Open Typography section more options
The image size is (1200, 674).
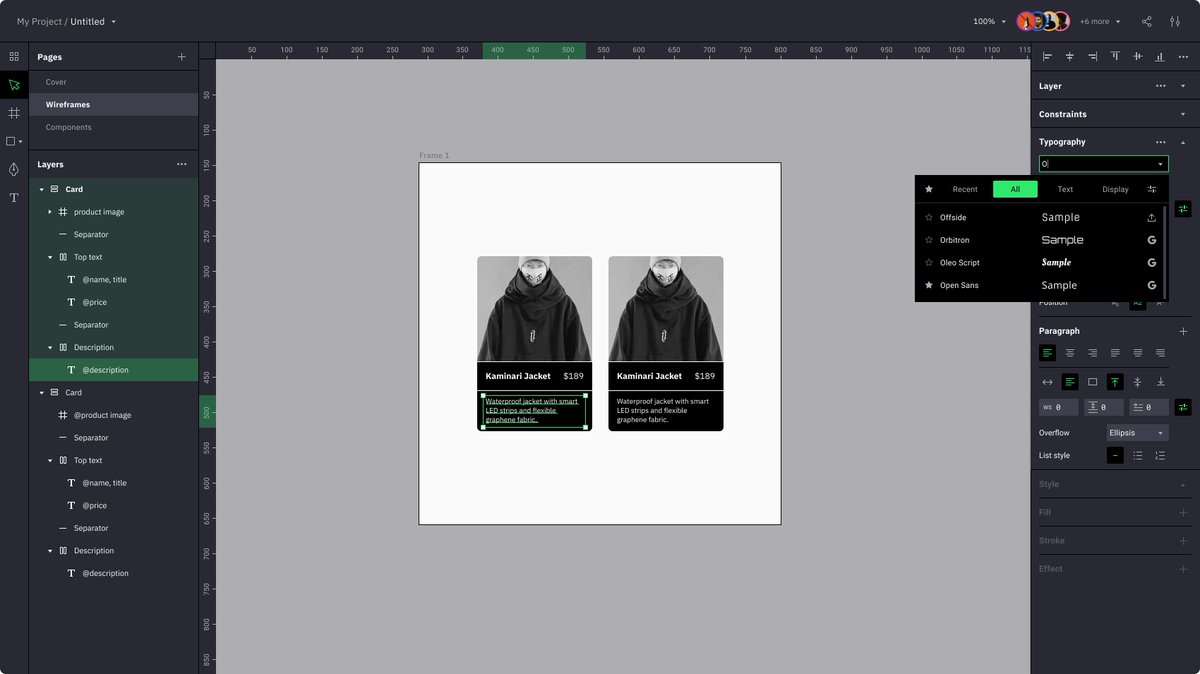[1160, 142]
